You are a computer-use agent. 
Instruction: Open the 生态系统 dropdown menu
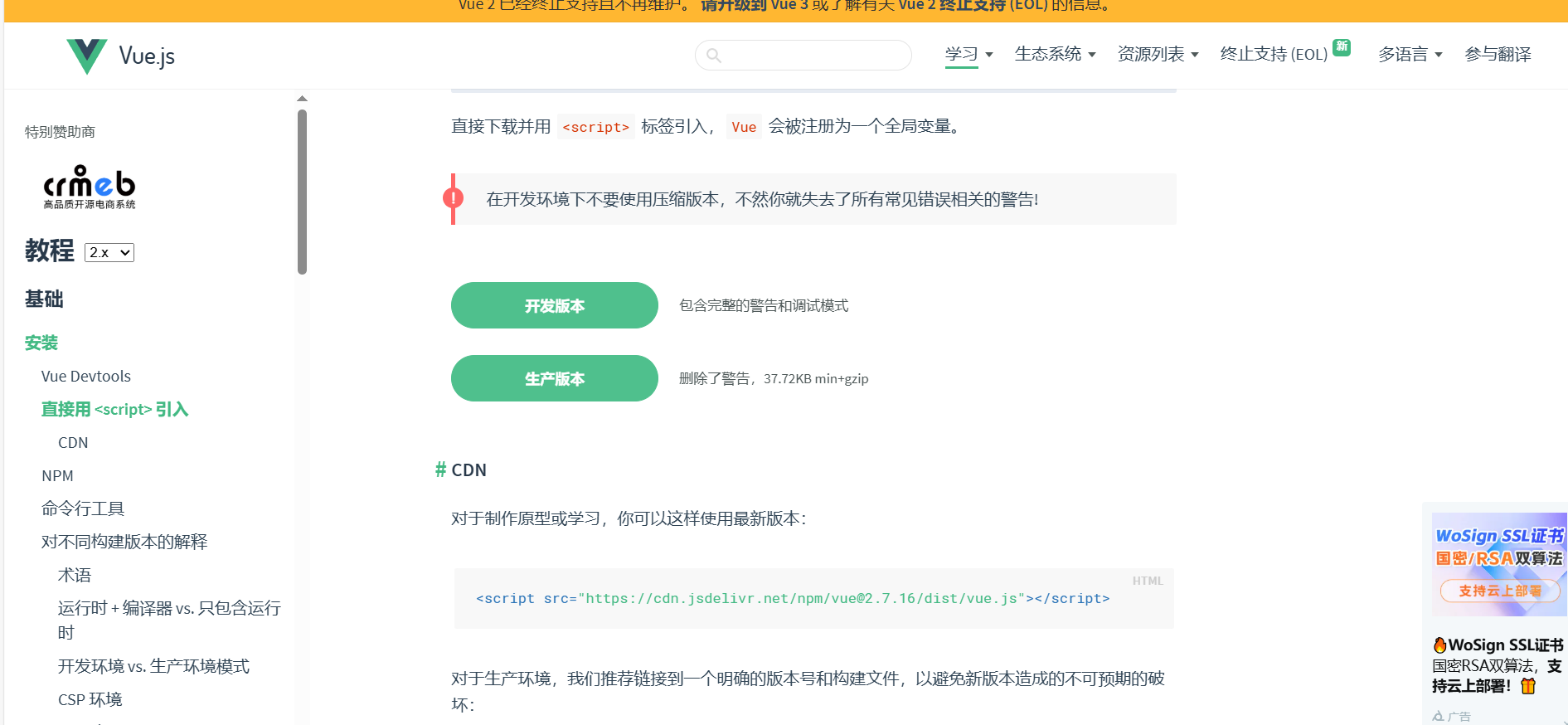click(x=1055, y=54)
